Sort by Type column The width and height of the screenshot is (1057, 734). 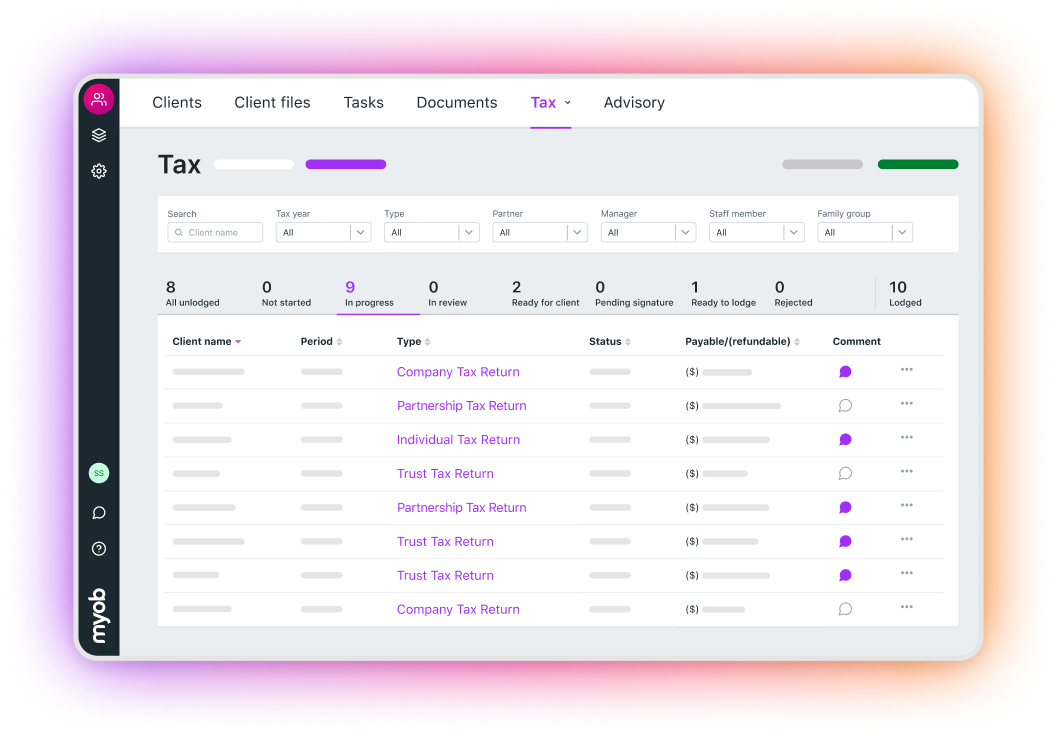[427, 342]
